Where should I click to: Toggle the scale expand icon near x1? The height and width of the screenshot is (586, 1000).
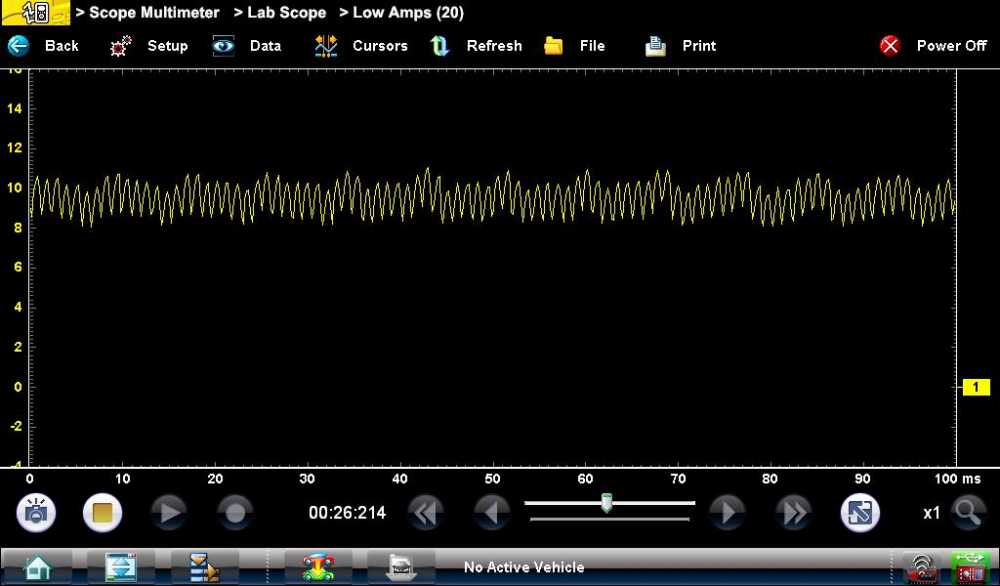tap(861, 512)
